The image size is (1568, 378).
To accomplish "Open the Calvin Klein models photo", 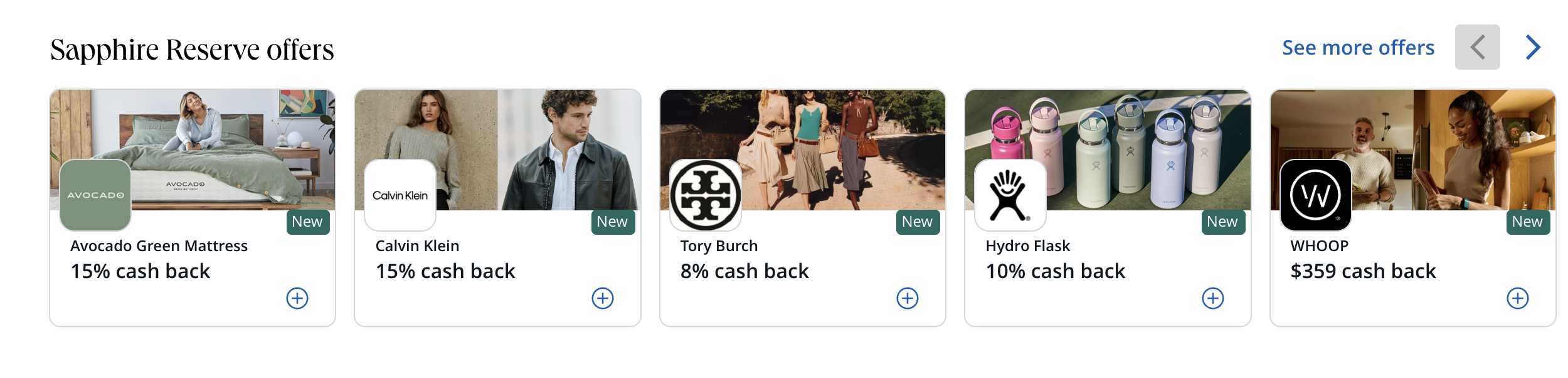I will [x=533, y=138].
